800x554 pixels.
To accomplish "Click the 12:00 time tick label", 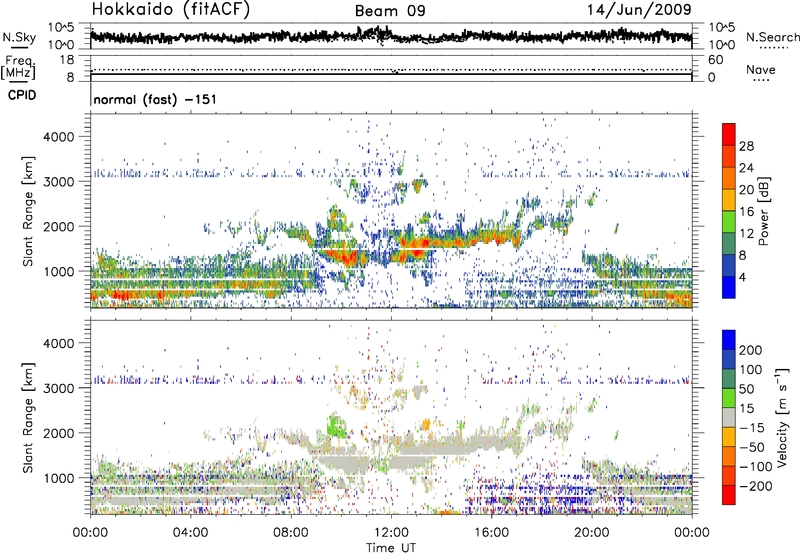I will pos(391,533).
